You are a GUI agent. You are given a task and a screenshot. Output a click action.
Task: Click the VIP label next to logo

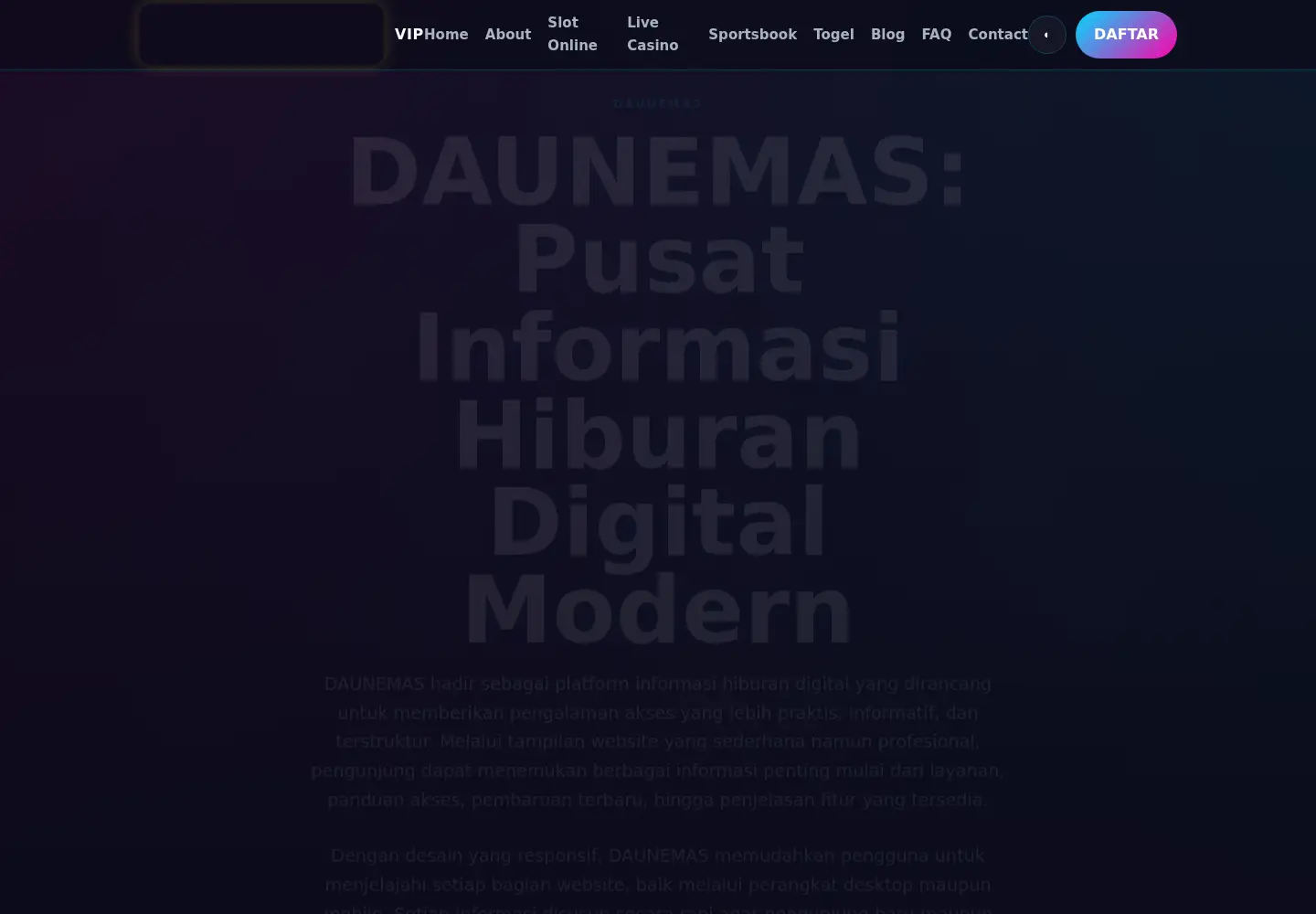coord(409,35)
